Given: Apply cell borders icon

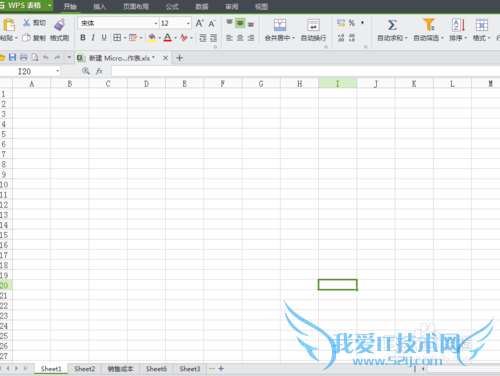Looking at the screenshot, I should tap(117, 38).
